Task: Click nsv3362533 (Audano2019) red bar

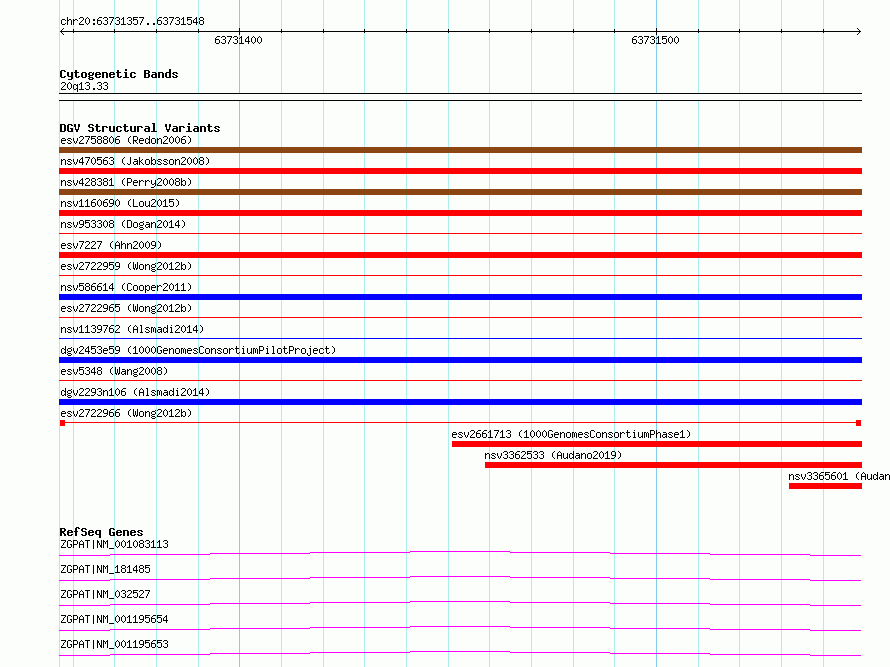Action: click(x=673, y=465)
